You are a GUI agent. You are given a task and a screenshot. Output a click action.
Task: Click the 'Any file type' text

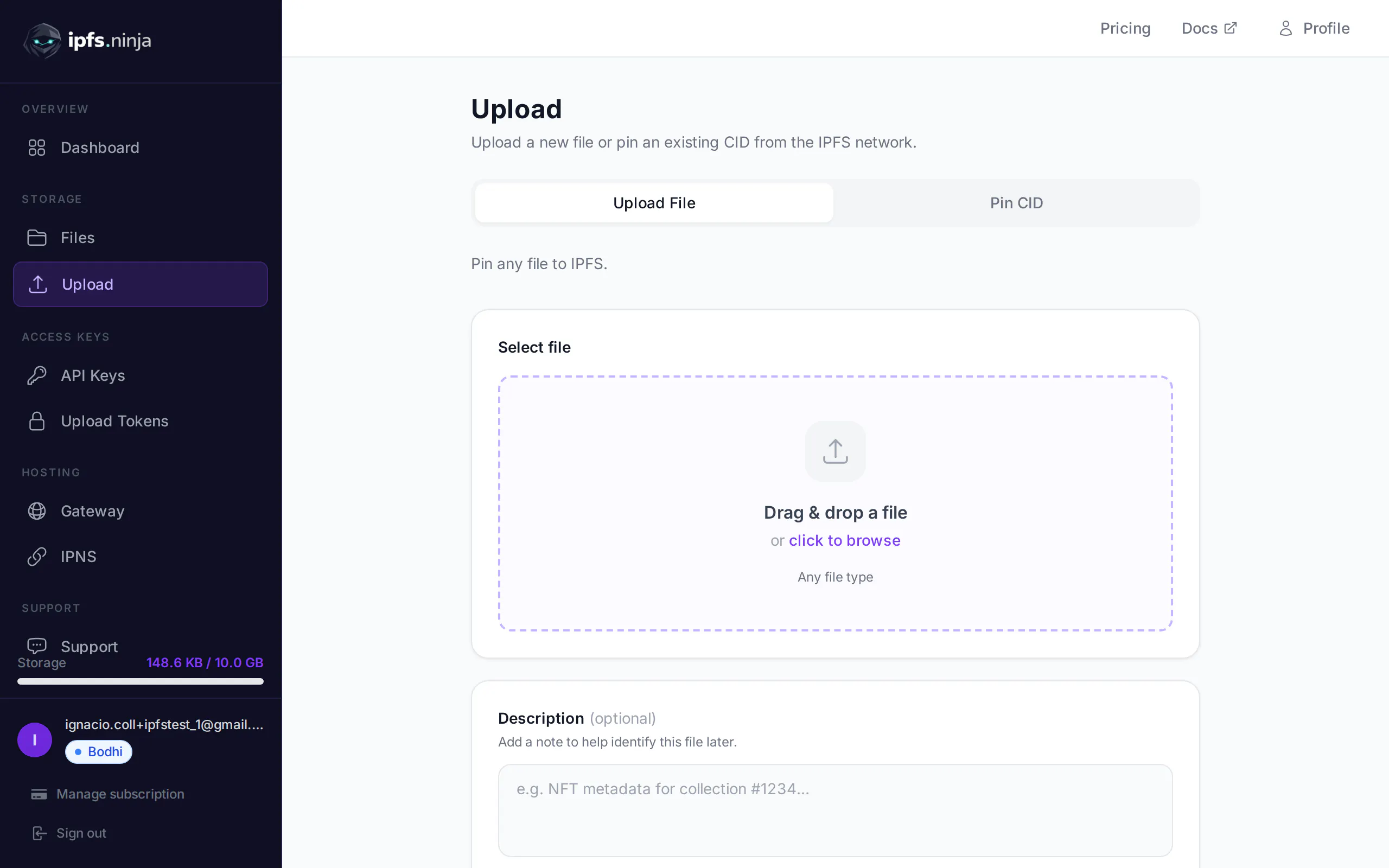[835, 577]
